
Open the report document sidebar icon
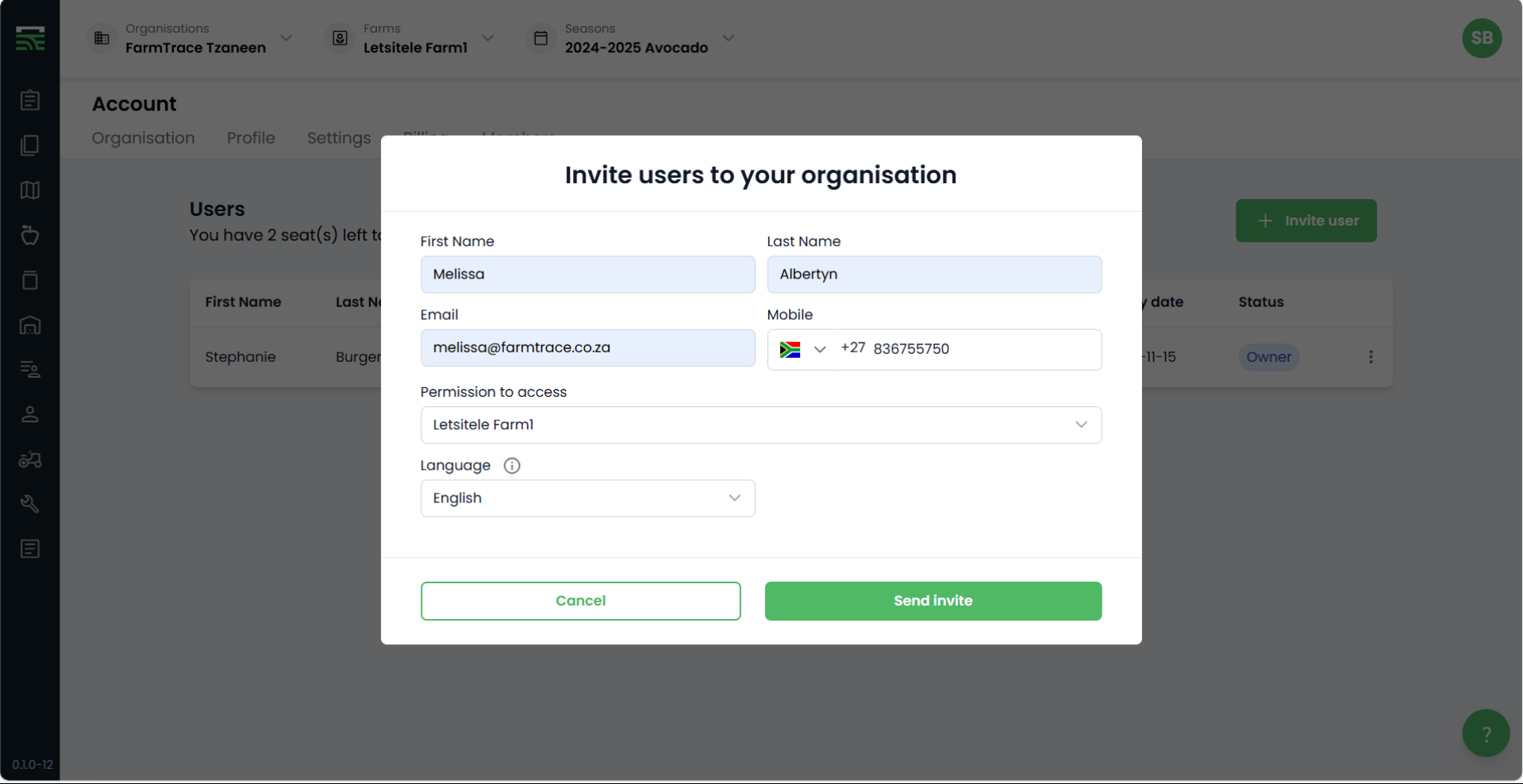click(30, 549)
